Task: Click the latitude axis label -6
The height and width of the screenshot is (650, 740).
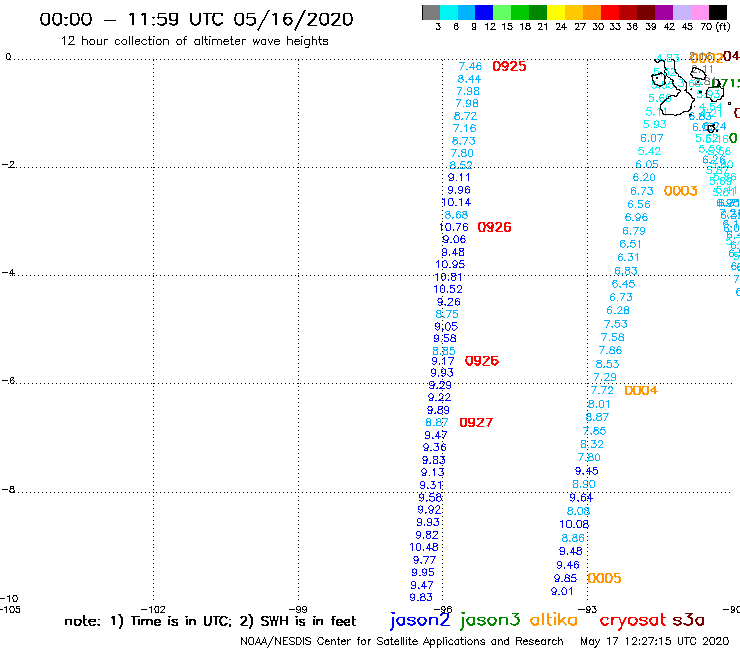Action: coord(9,380)
